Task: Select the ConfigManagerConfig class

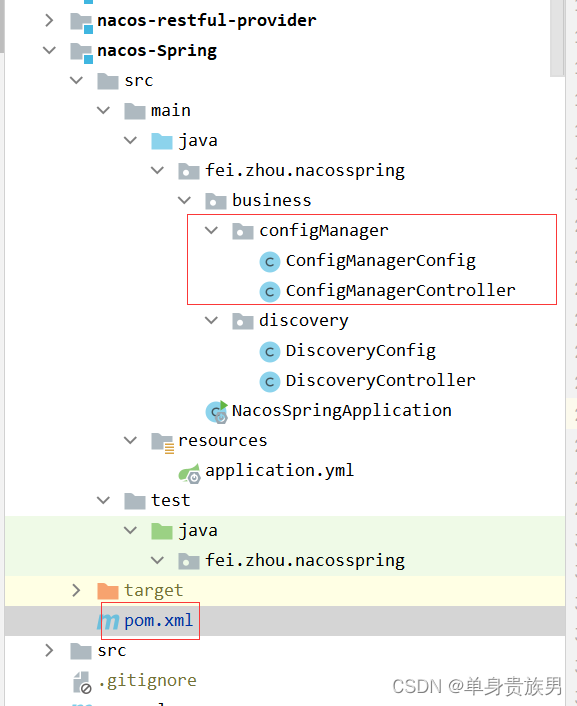Action: pyautogui.click(x=381, y=261)
